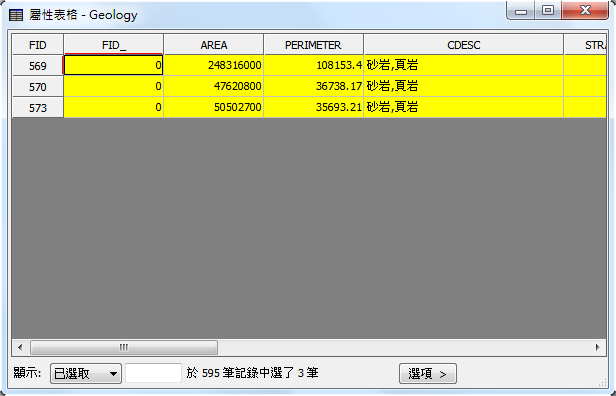Select the FID_ column header
Viewport: 616px width, 396px height.
coord(114,45)
